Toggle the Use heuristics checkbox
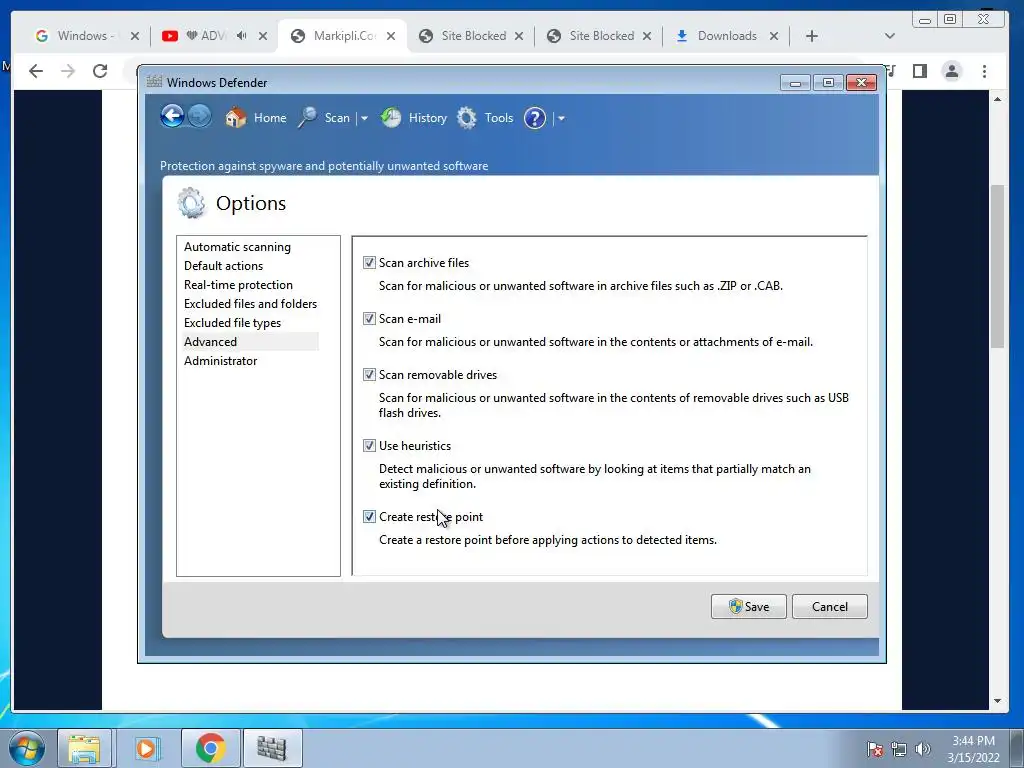The height and width of the screenshot is (768, 1024). (x=370, y=446)
